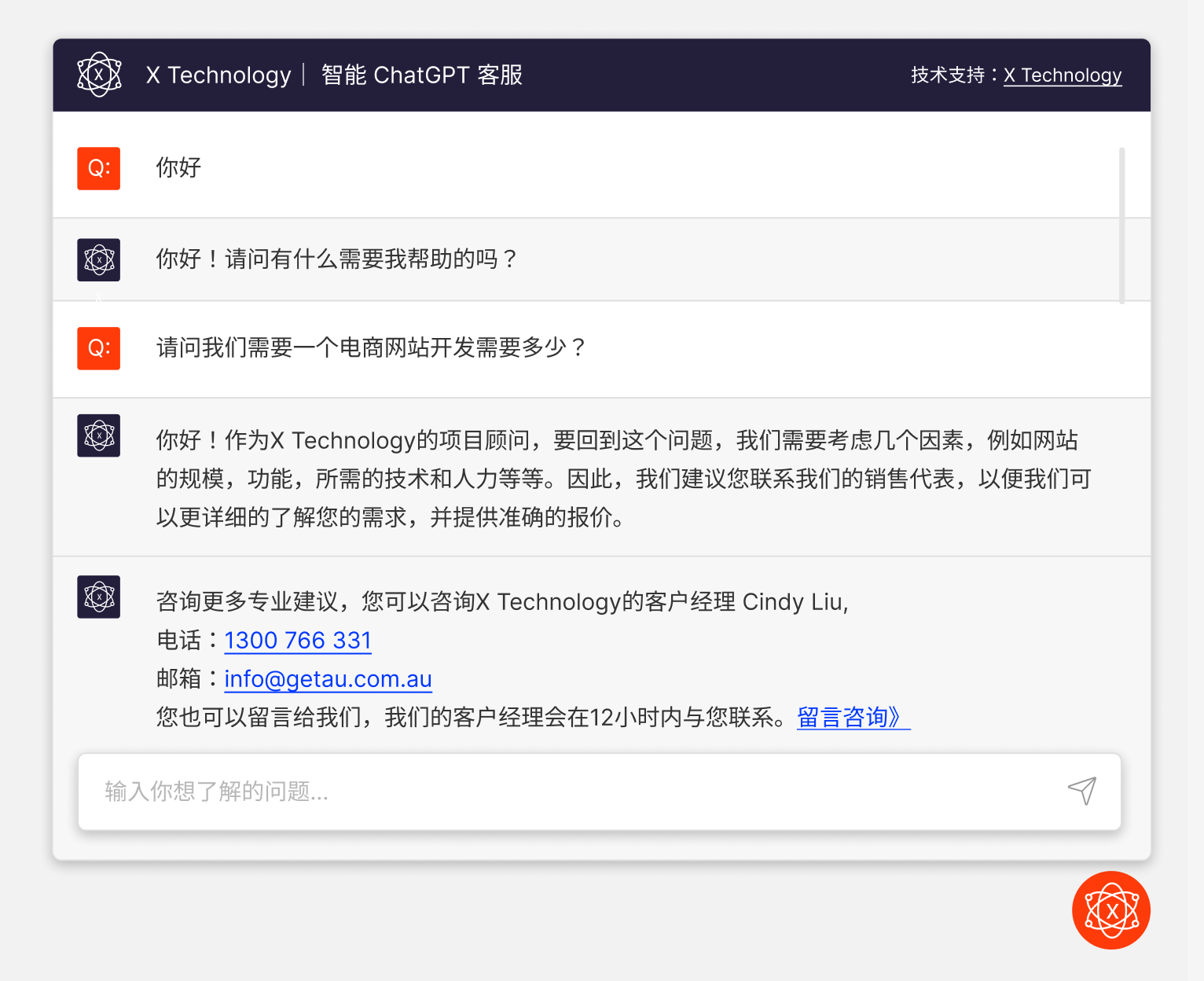Viewport: 1204px width, 981px height.
Task: Open the info@getau.com.au email link
Action: pos(328,679)
